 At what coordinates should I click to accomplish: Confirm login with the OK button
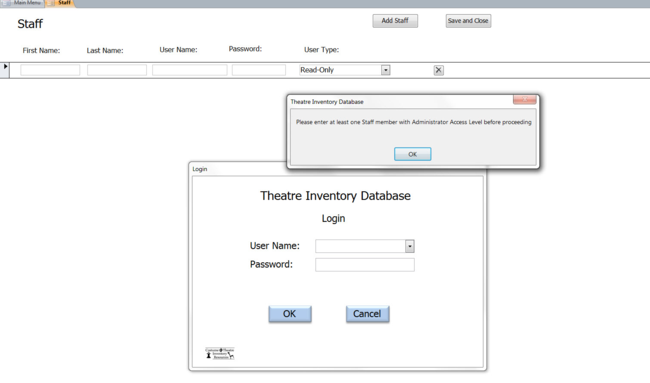pos(290,314)
